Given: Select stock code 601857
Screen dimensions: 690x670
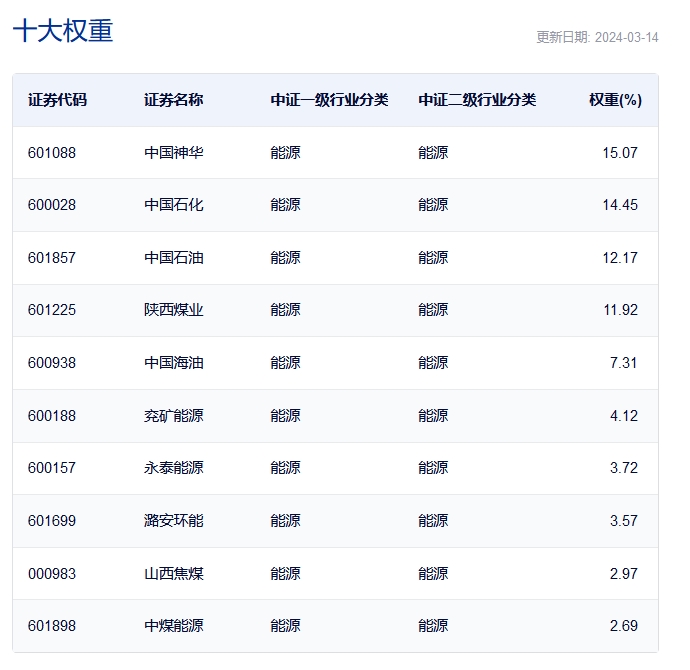Looking at the screenshot, I should 52,257.
